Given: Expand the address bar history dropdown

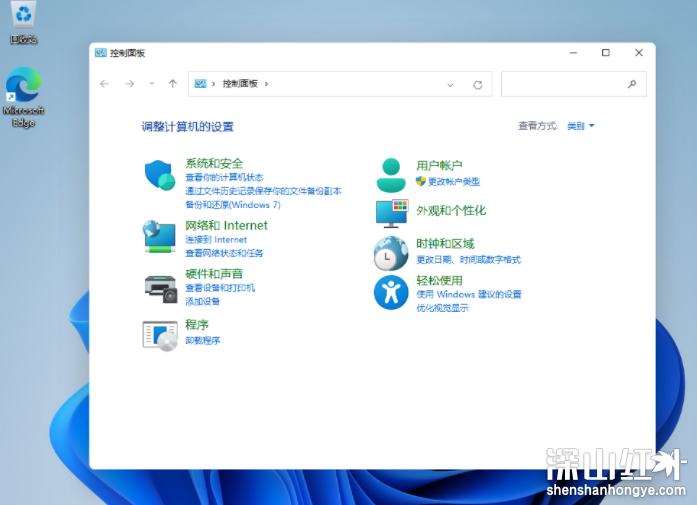Looking at the screenshot, I should [x=450, y=84].
